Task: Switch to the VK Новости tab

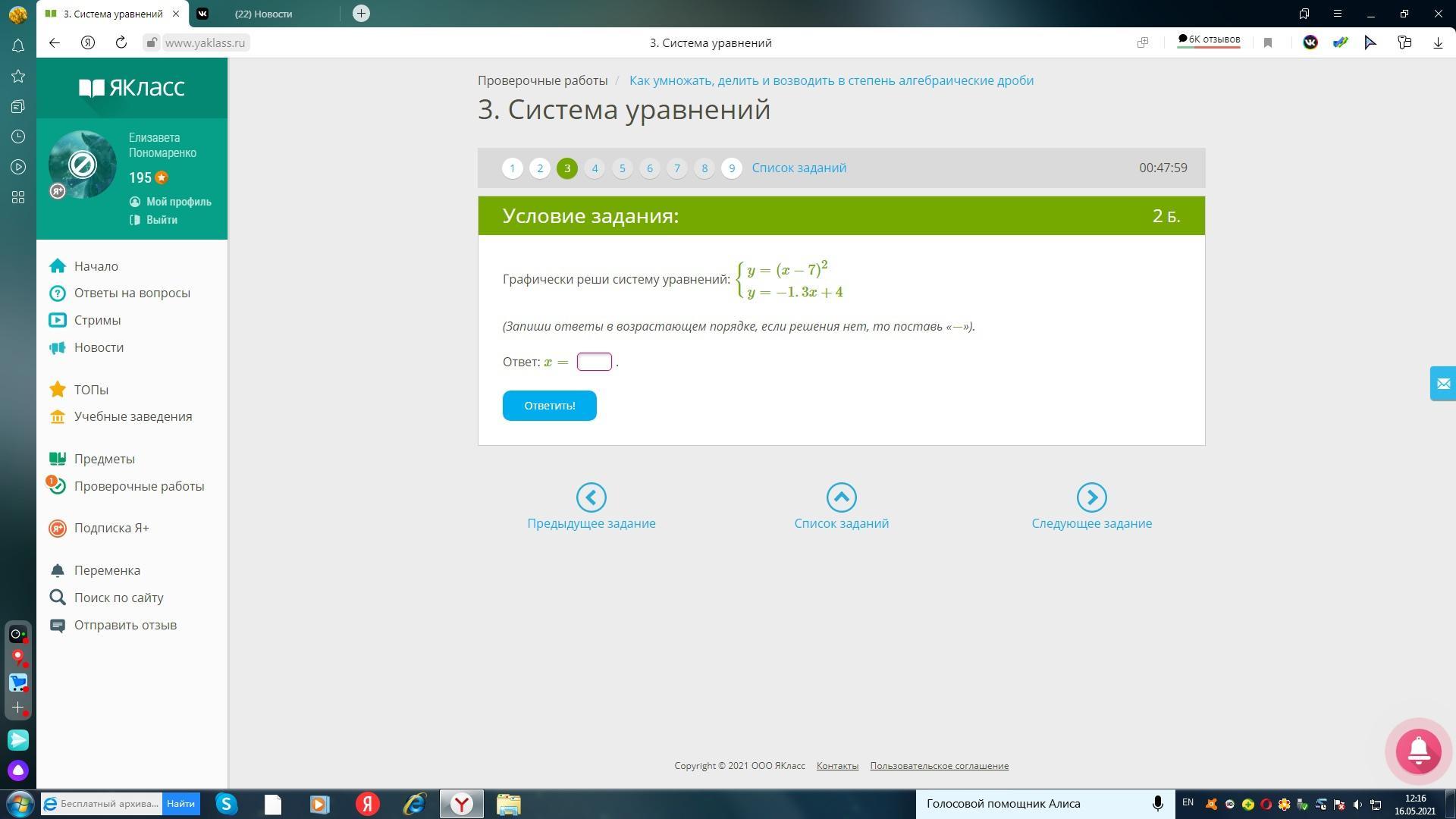Action: pos(262,14)
